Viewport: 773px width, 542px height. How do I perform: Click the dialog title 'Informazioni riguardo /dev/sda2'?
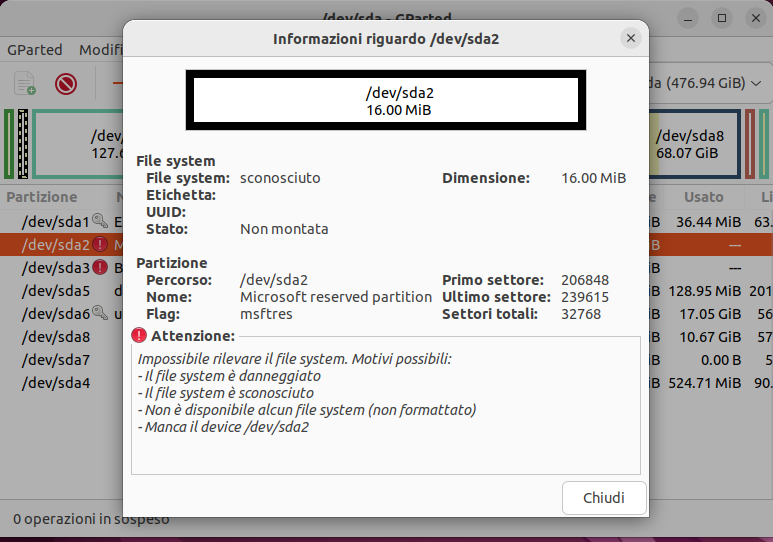pyautogui.click(x=386, y=39)
